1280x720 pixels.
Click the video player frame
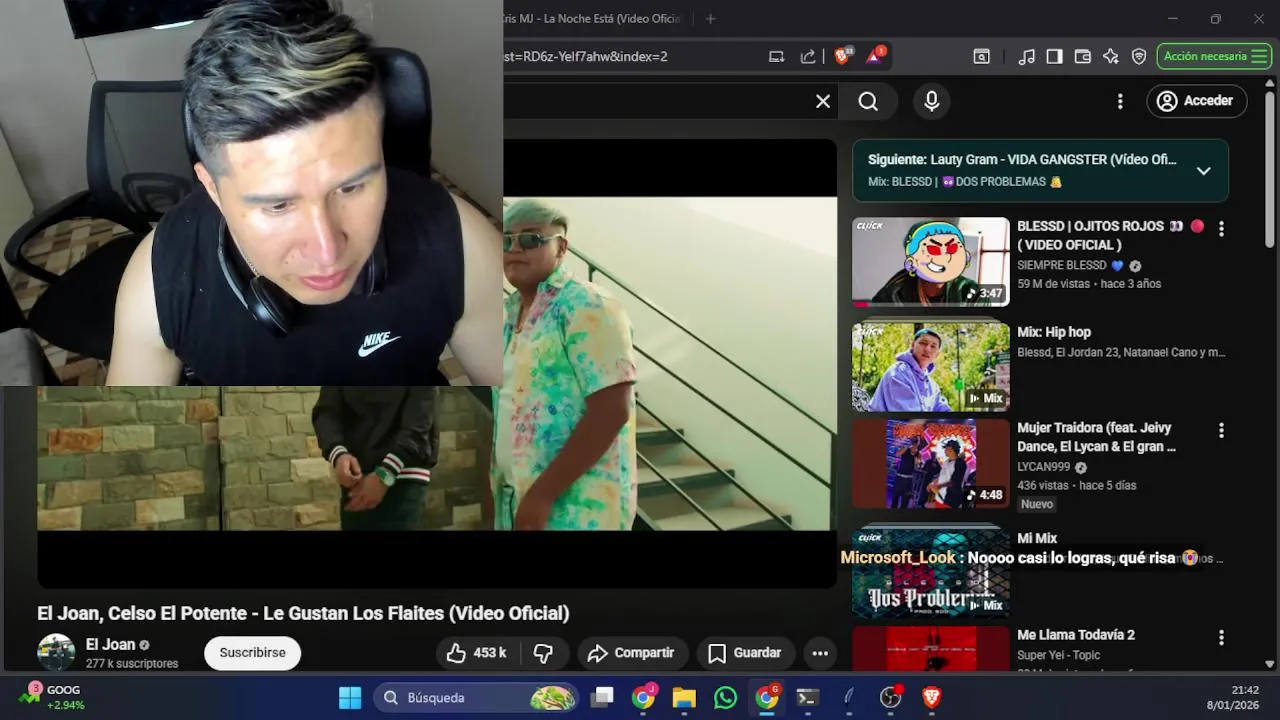437,363
